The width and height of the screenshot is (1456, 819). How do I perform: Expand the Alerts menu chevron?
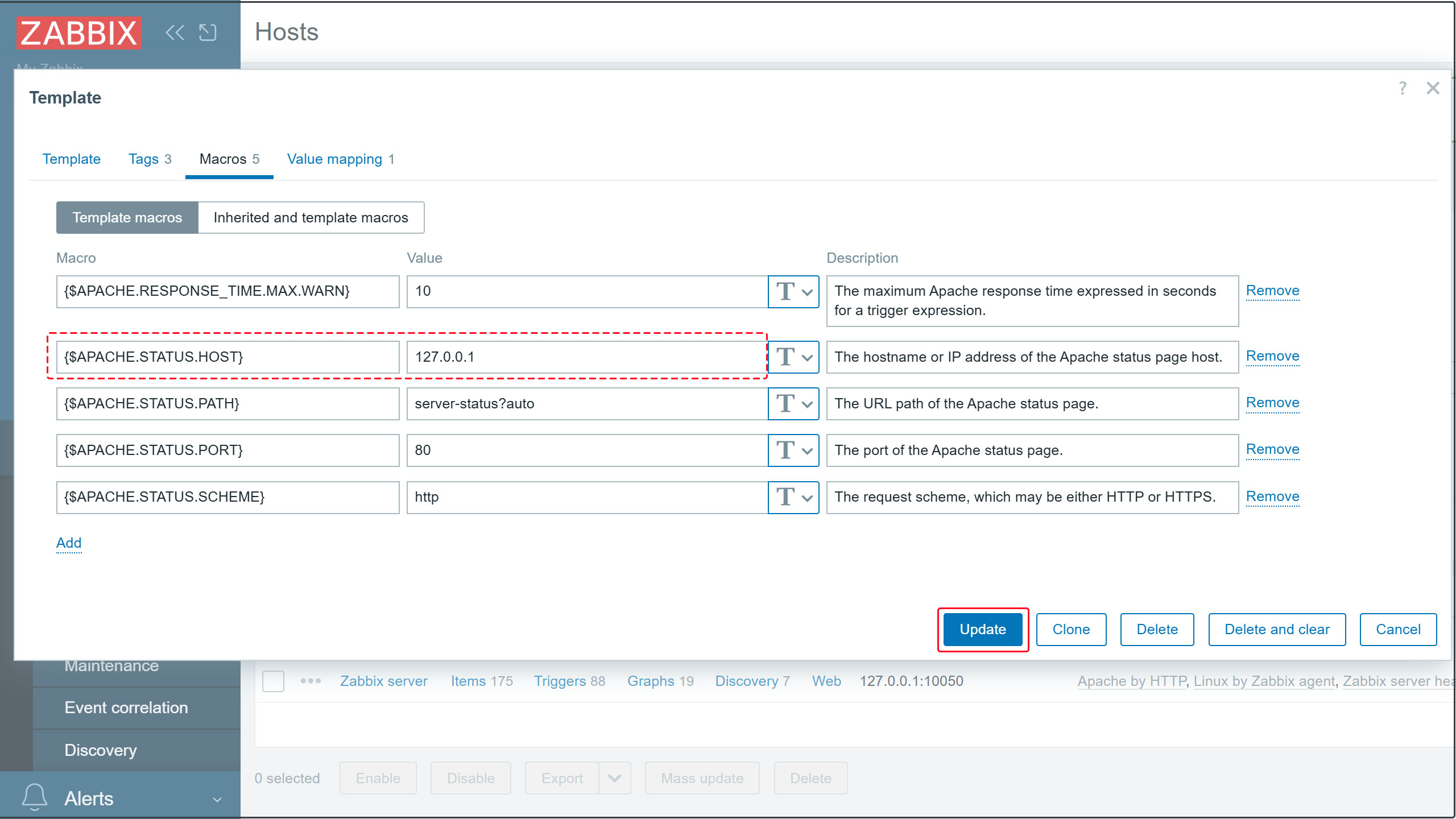pyautogui.click(x=217, y=799)
